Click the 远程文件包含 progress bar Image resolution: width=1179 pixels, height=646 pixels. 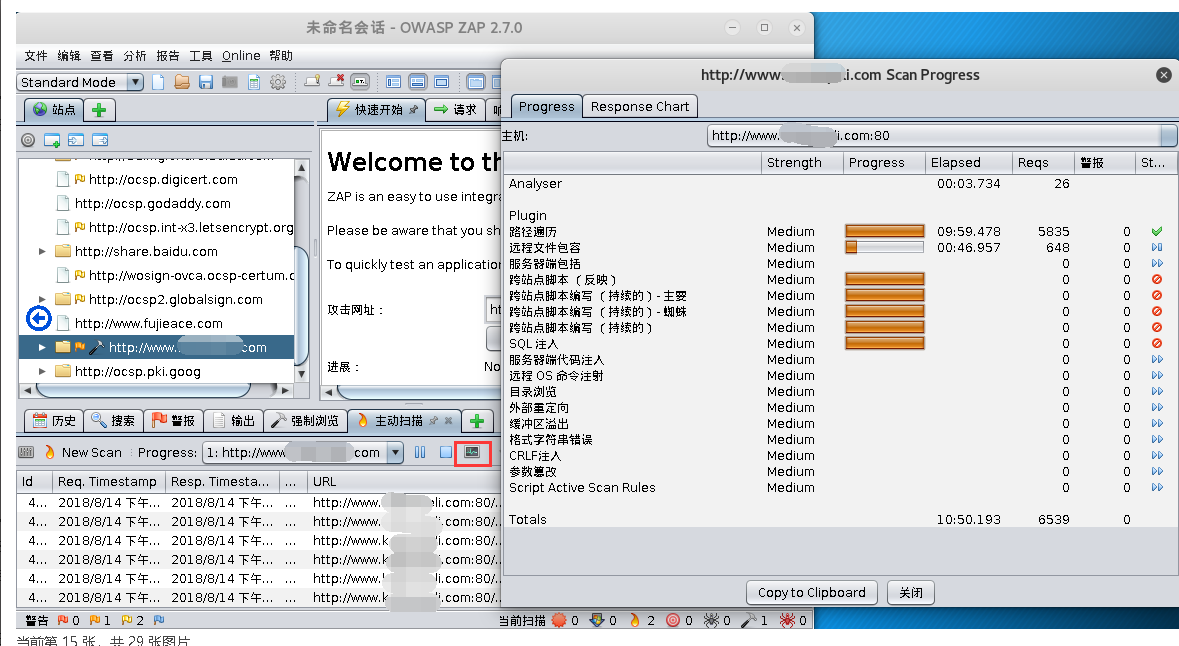coord(884,247)
